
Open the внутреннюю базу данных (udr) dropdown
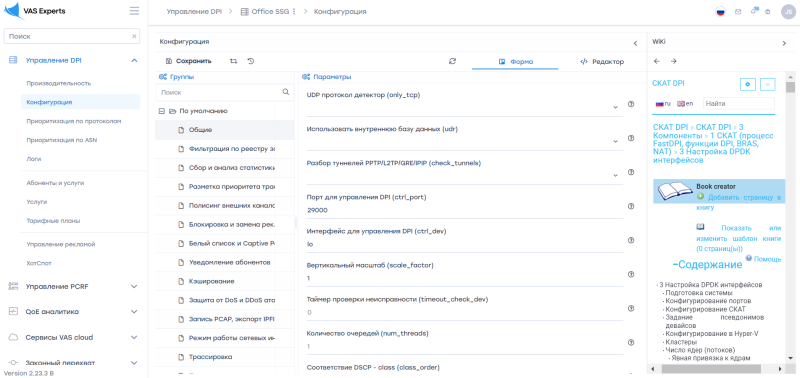pos(465,141)
